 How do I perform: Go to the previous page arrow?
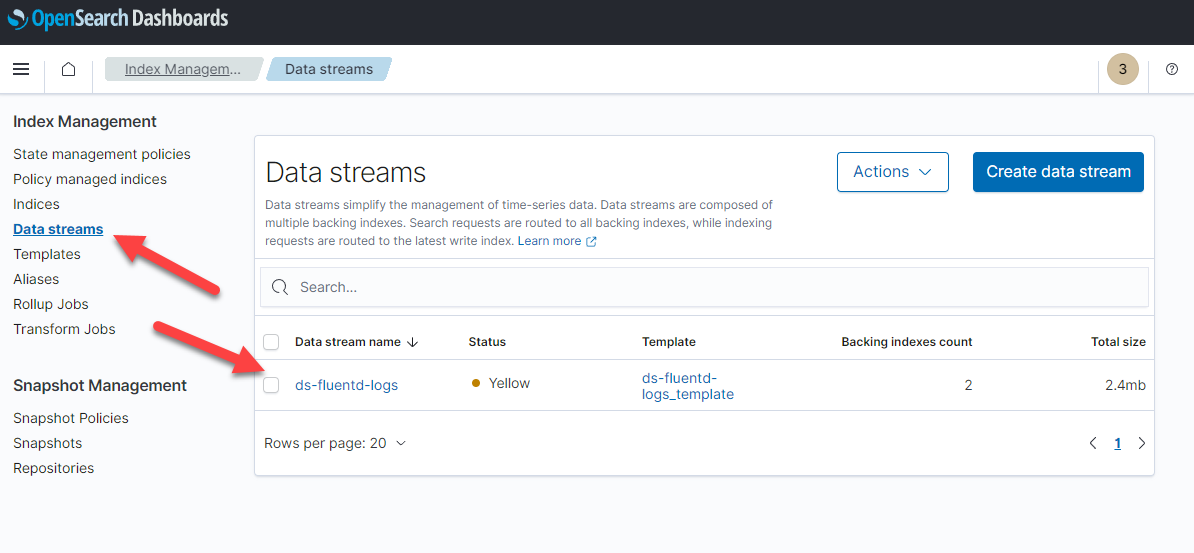pos(1093,443)
